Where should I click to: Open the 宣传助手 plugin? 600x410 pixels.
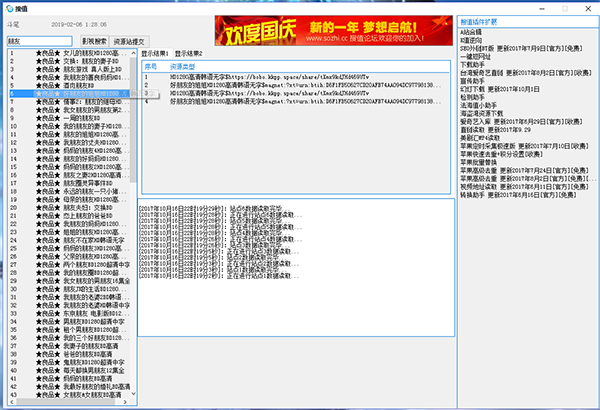coord(472,81)
